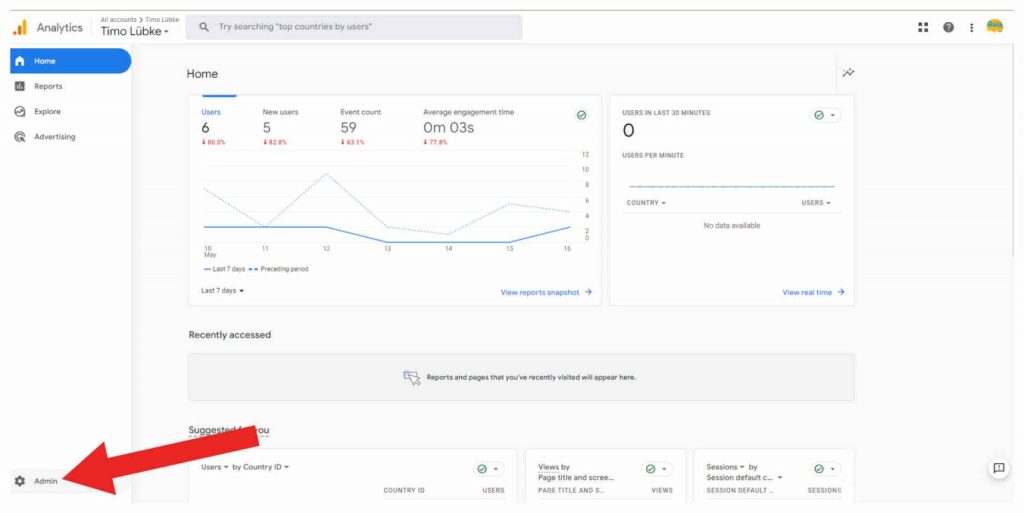Screen dimensions: 1024x513
Task: Click View reports snapshot link
Action: click(x=546, y=292)
